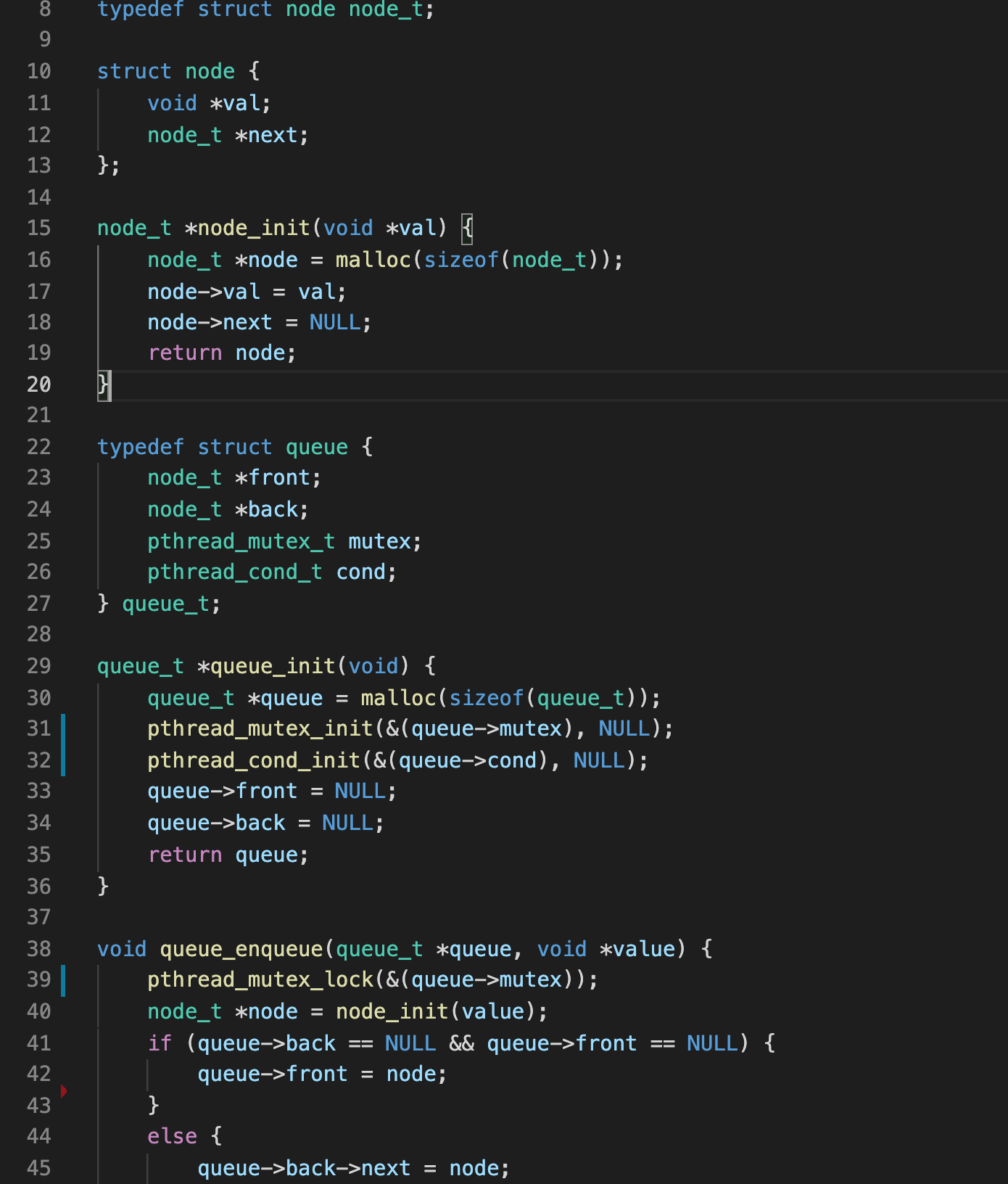Click the pthread_mutex_init function call

pyautogui.click(x=260, y=729)
